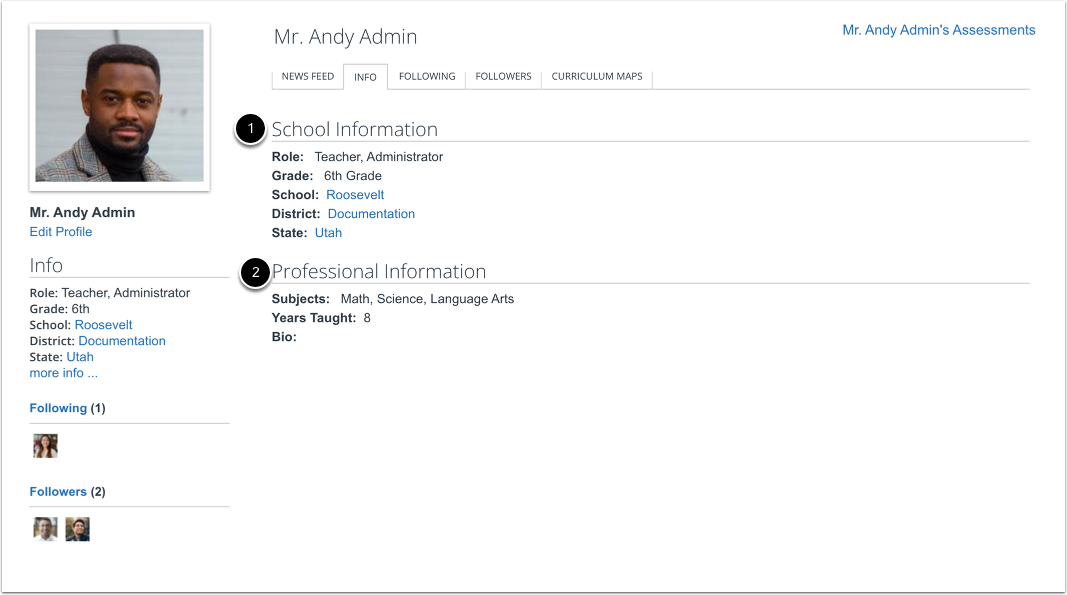Click the second follower's avatar thumbnail
Screen dimensions: 1067x595
pos(78,529)
